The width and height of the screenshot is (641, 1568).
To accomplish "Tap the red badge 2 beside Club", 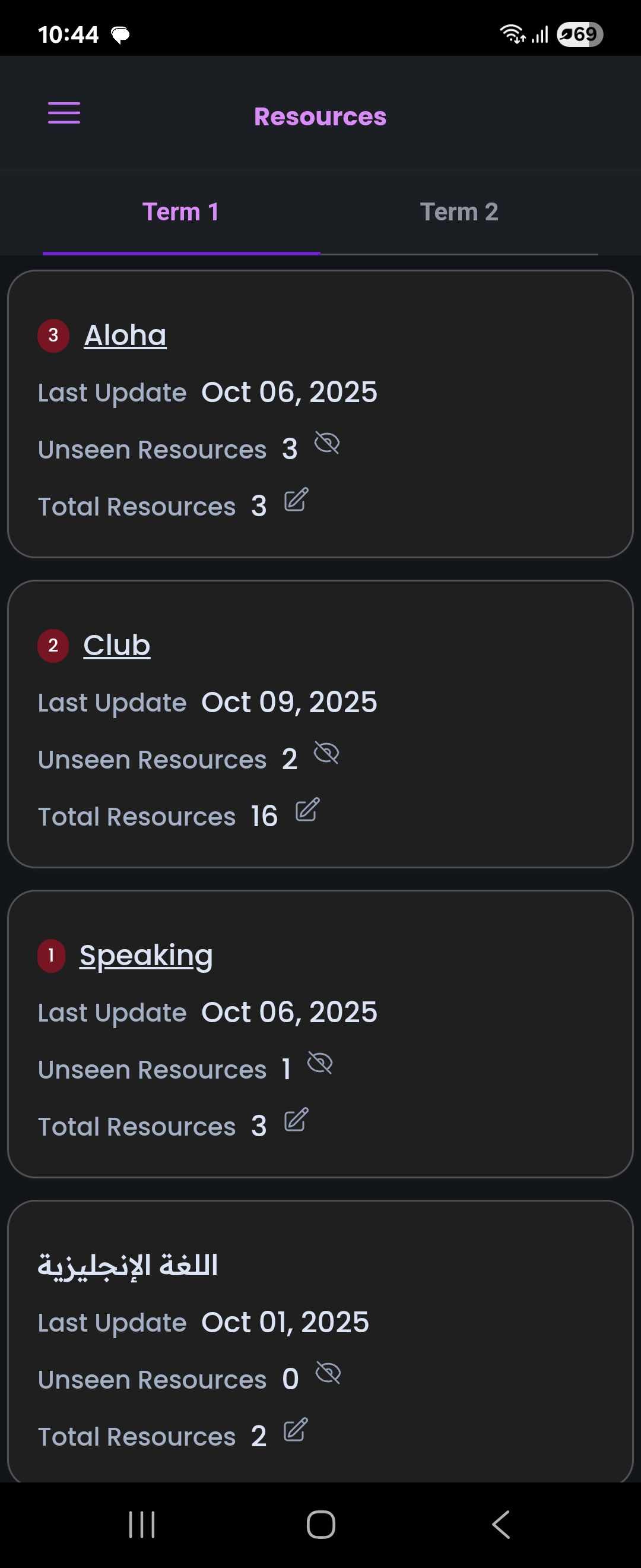I will (x=53, y=646).
